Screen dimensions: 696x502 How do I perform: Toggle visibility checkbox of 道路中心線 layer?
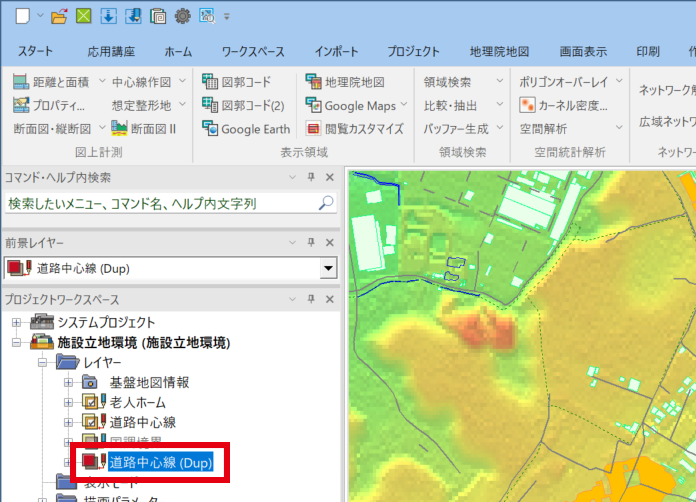(x=90, y=422)
